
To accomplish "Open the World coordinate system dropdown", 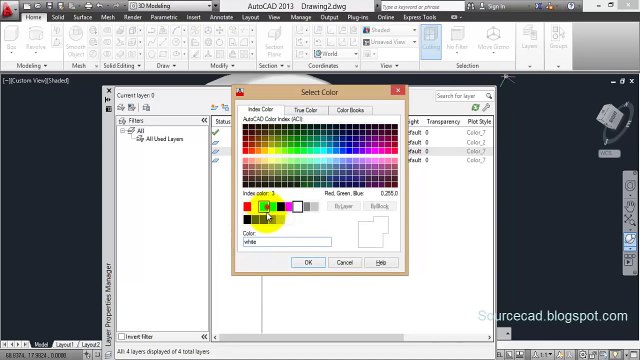I will [336, 54].
